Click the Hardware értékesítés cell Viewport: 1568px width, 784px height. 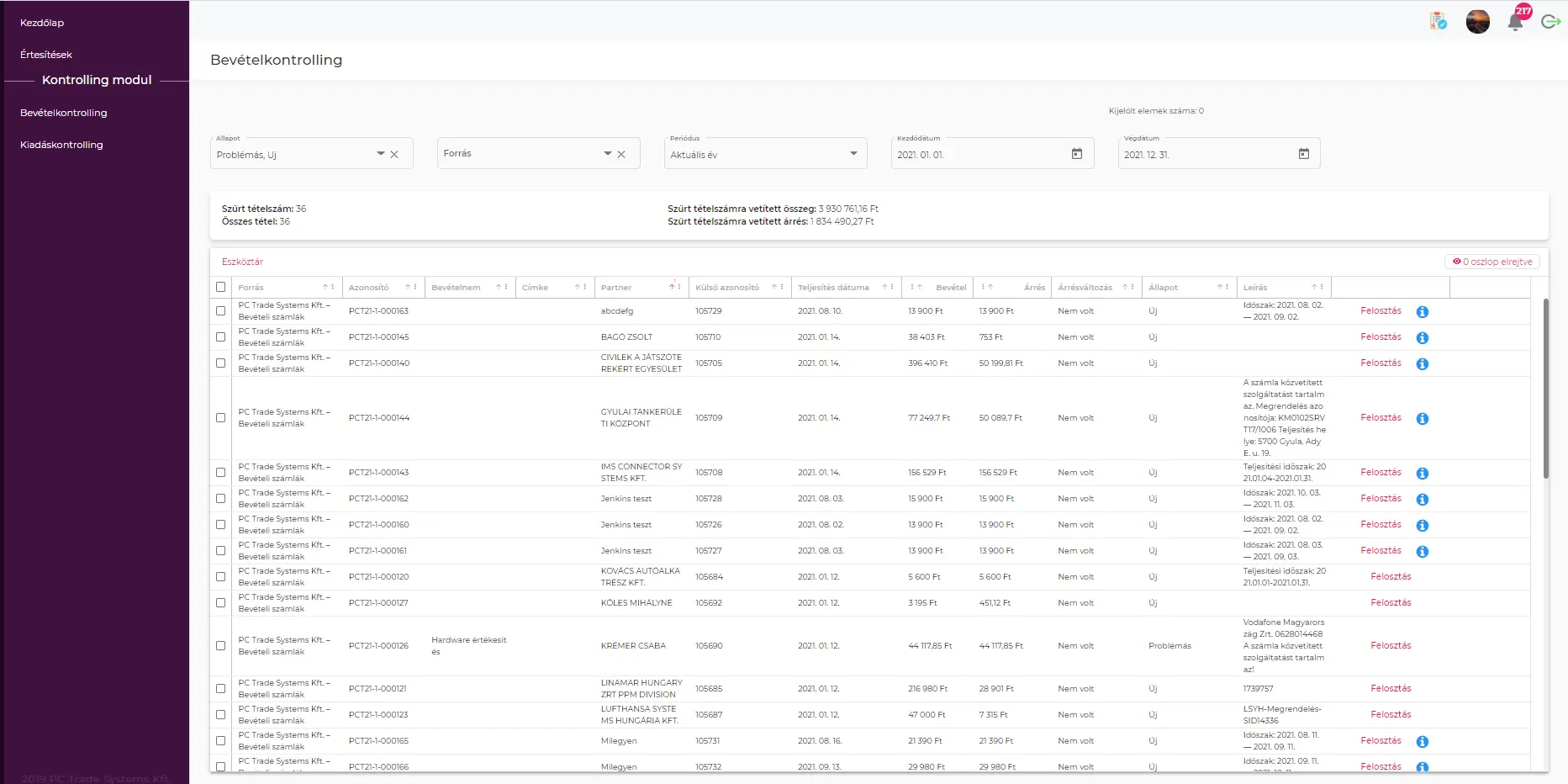coord(469,646)
